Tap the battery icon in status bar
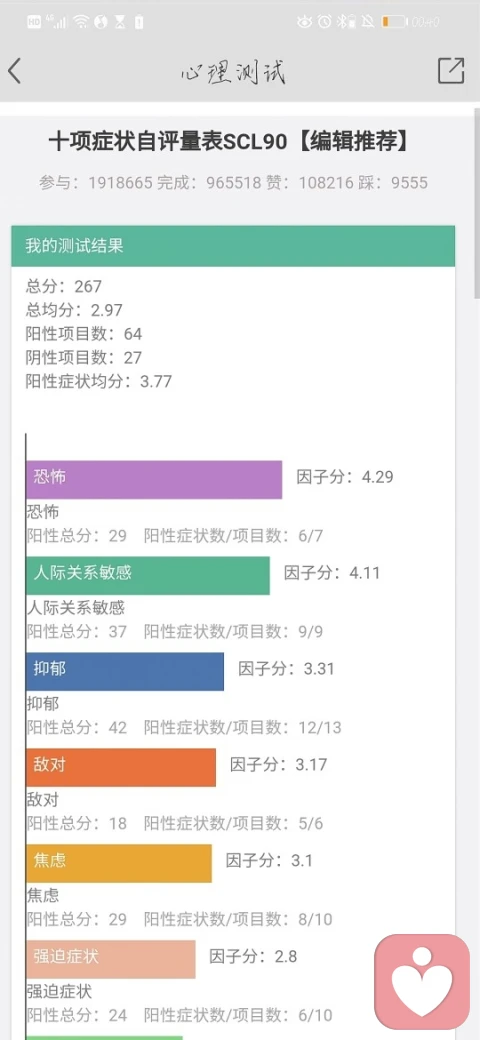The width and height of the screenshot is (480, 1040). coord(394,22)
